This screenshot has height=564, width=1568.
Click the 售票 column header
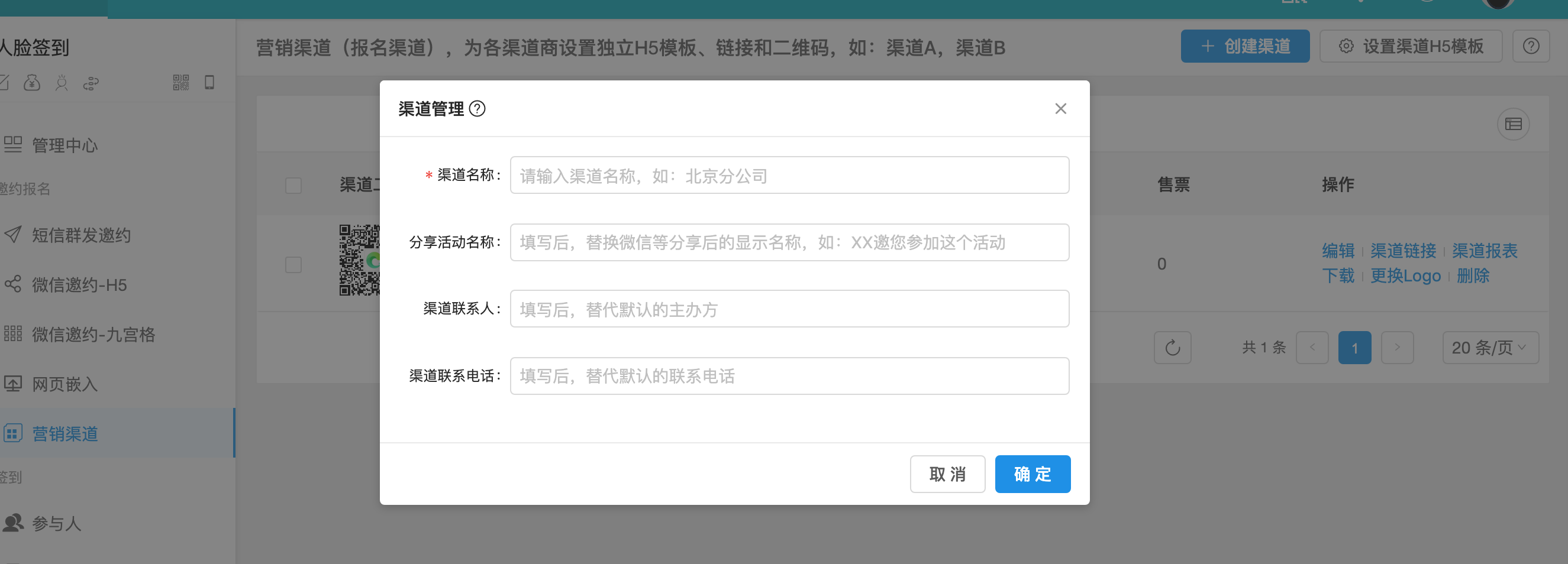1173,184
